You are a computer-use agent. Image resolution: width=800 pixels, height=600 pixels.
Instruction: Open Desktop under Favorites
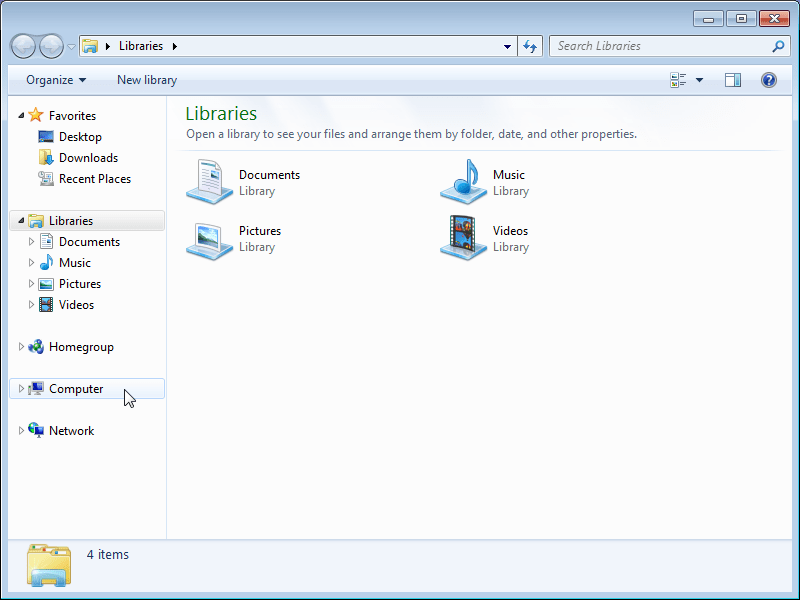pyautogui.click(x=80, y=137)
